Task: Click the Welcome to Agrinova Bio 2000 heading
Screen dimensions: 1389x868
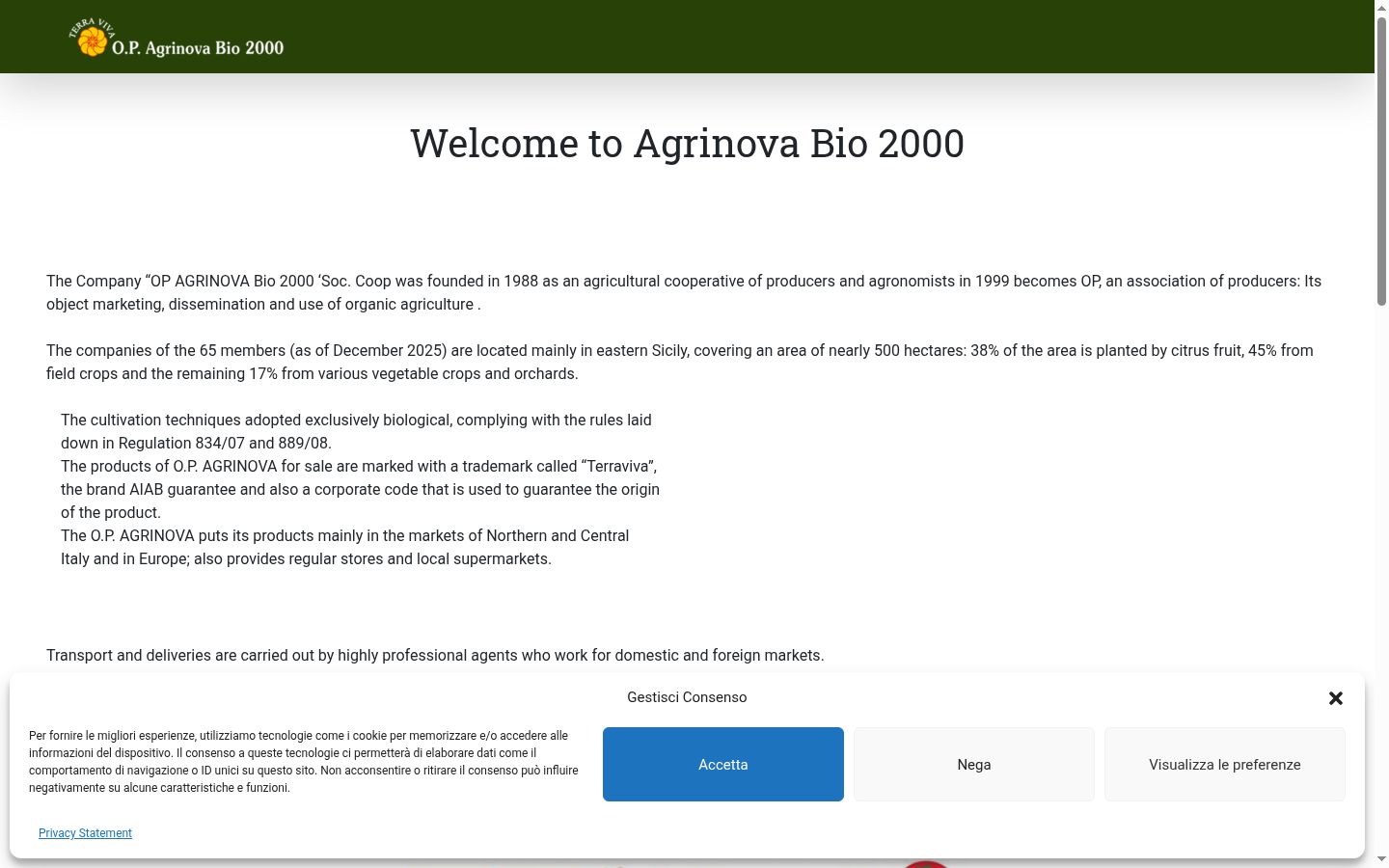Action: [x=687, y=144]
